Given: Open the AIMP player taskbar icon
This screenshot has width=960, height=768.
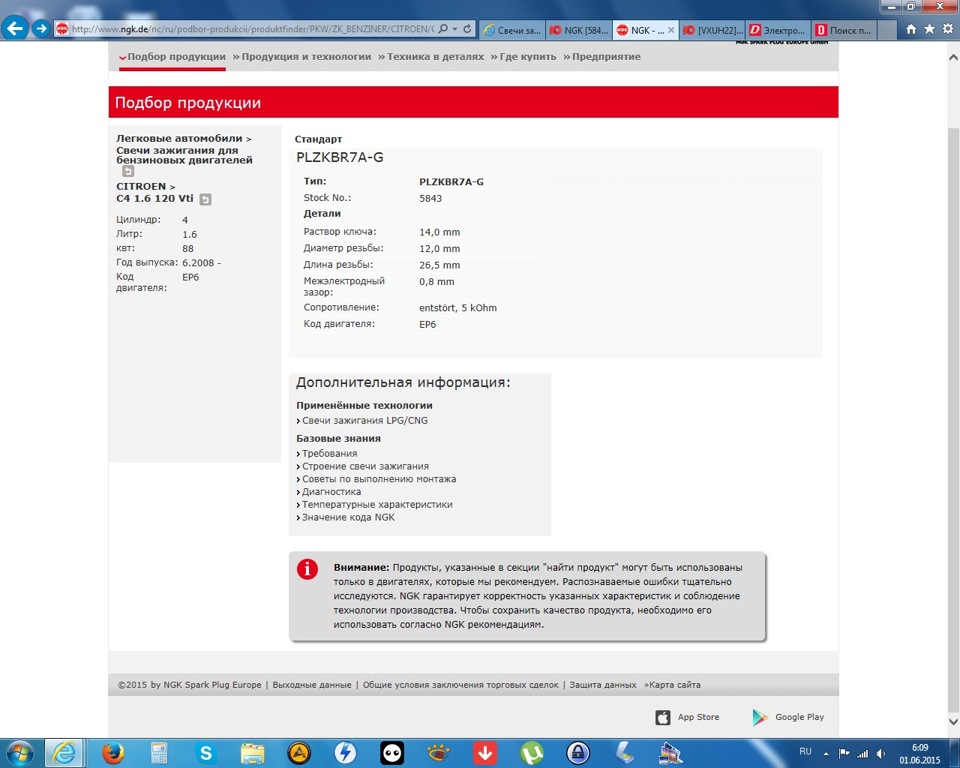Looking at the screenshot, I should pos(299,753).
